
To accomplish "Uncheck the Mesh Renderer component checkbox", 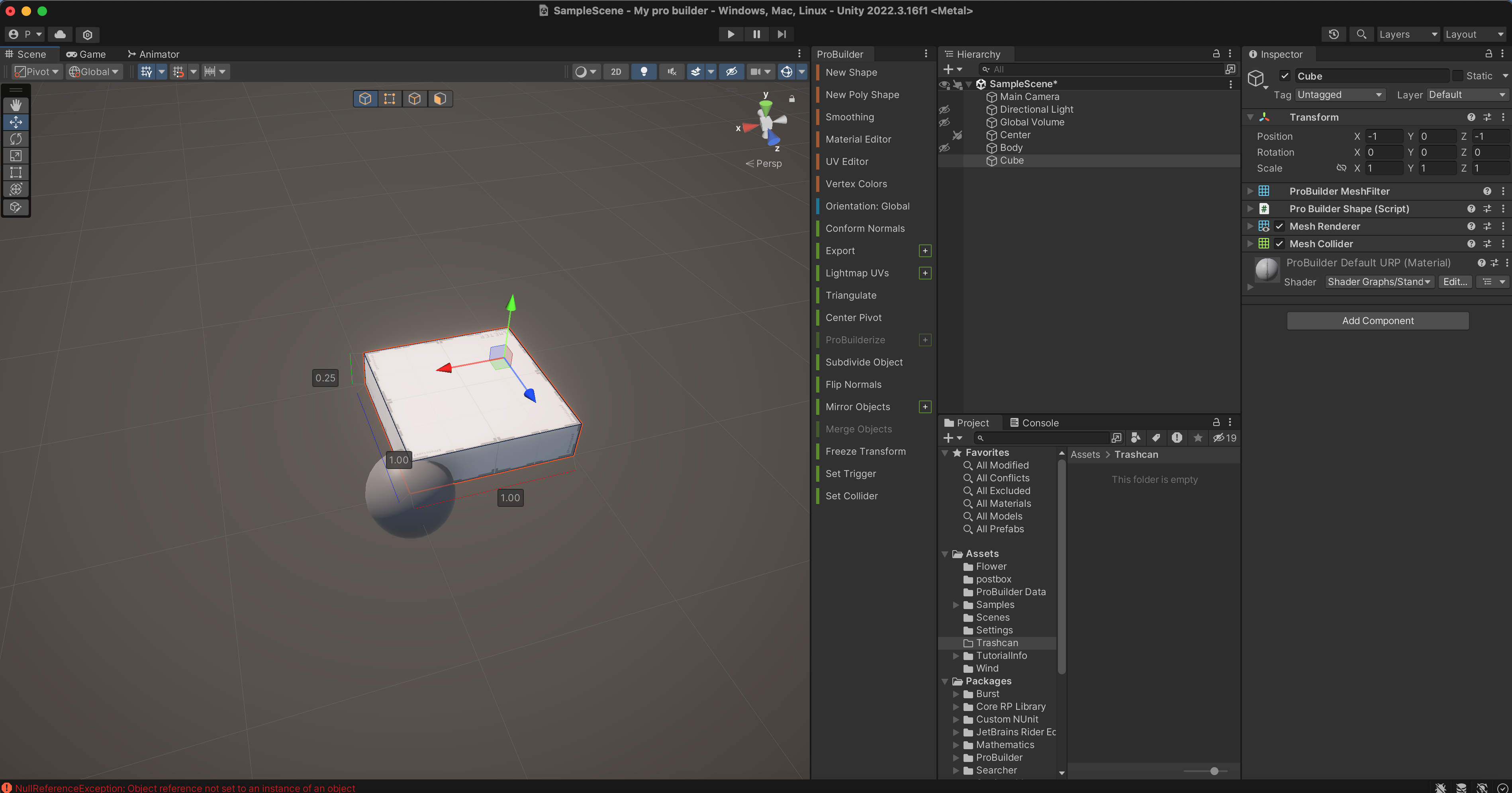I will (1279, 227).
